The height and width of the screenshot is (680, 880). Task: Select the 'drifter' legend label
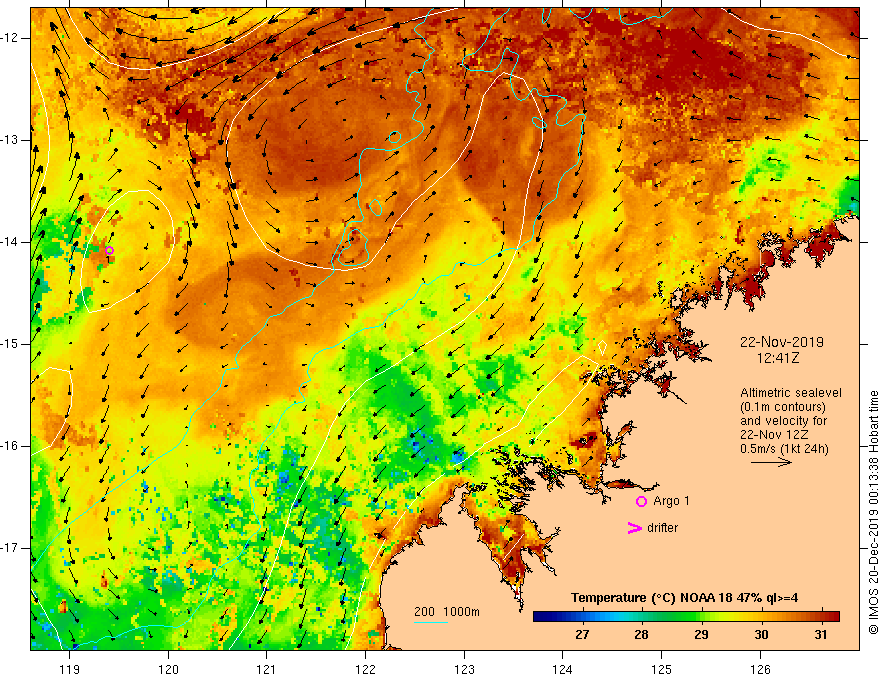tap(662, 528)
